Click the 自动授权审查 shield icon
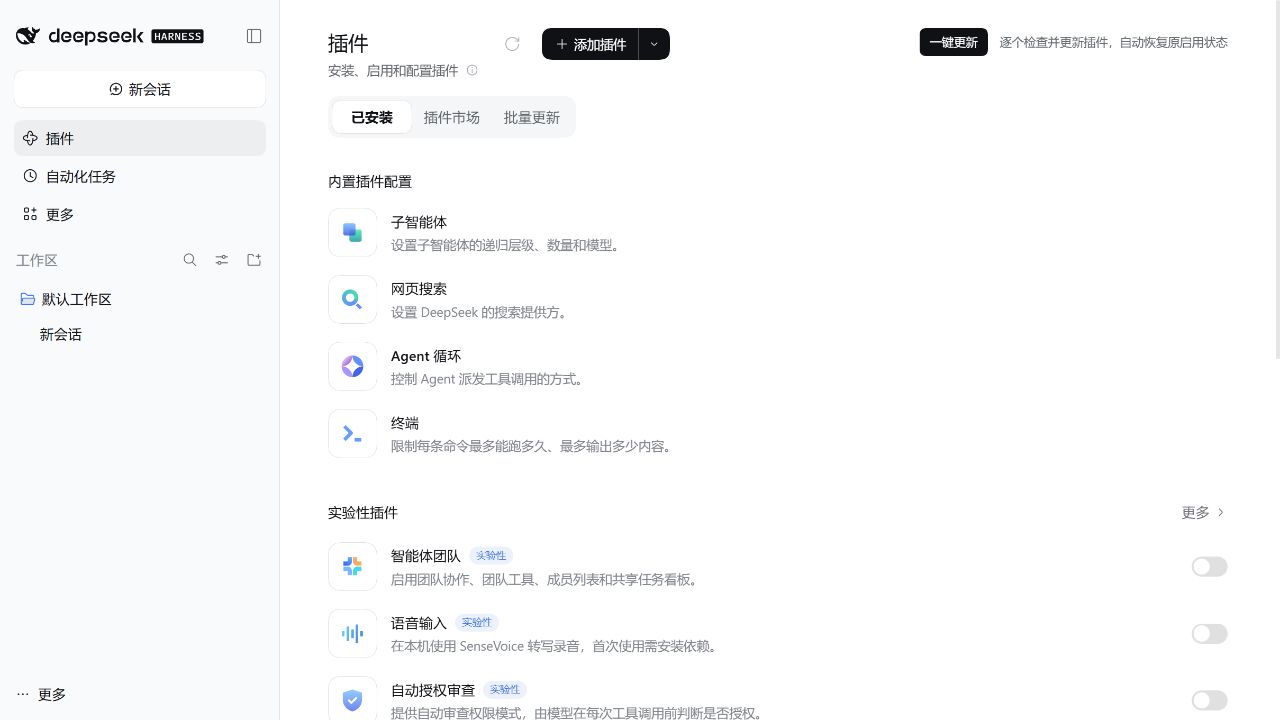This screenshot has width=1280, height=720. [352, 700]
